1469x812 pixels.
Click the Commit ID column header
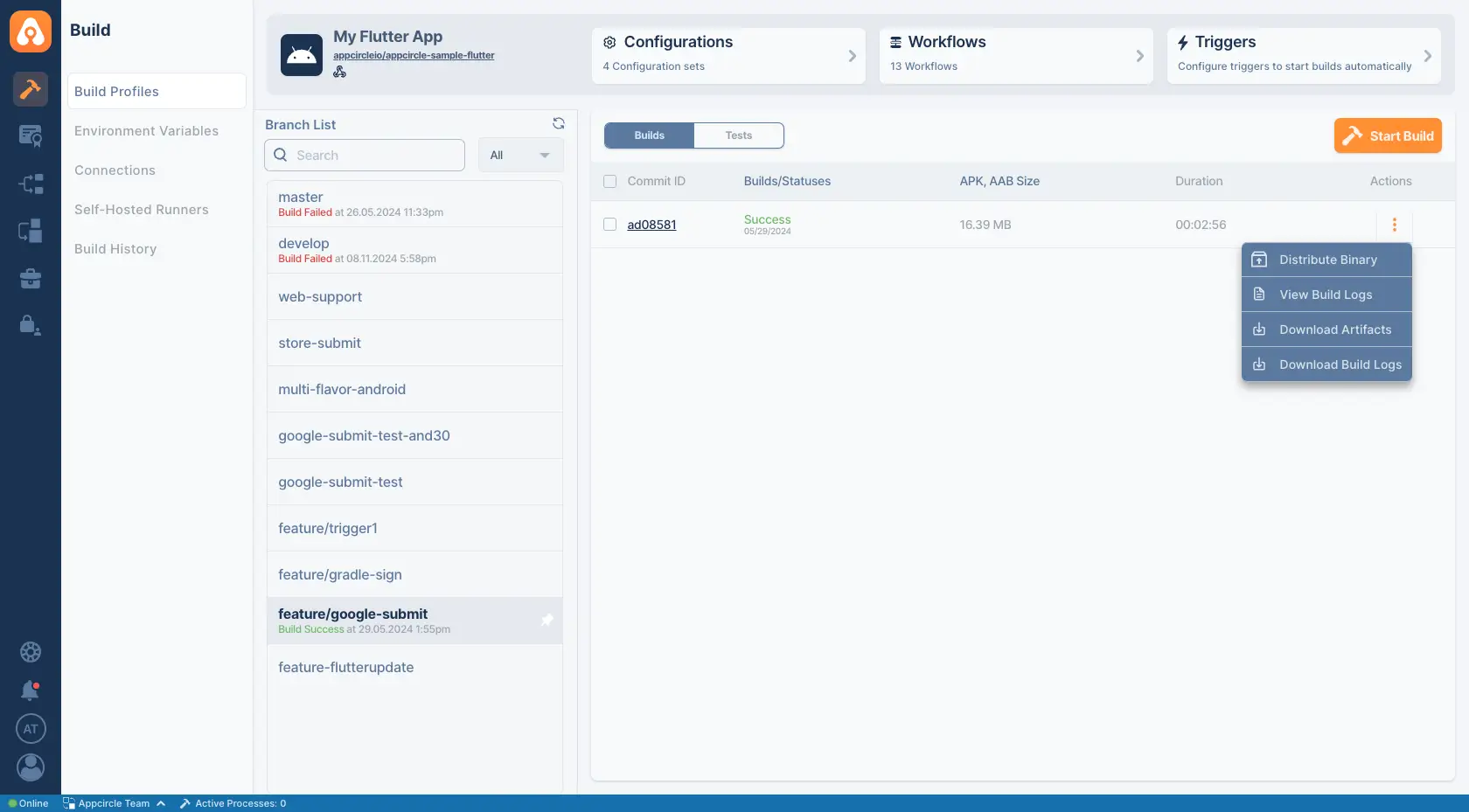pyautogui.click(x=657, y=181)
